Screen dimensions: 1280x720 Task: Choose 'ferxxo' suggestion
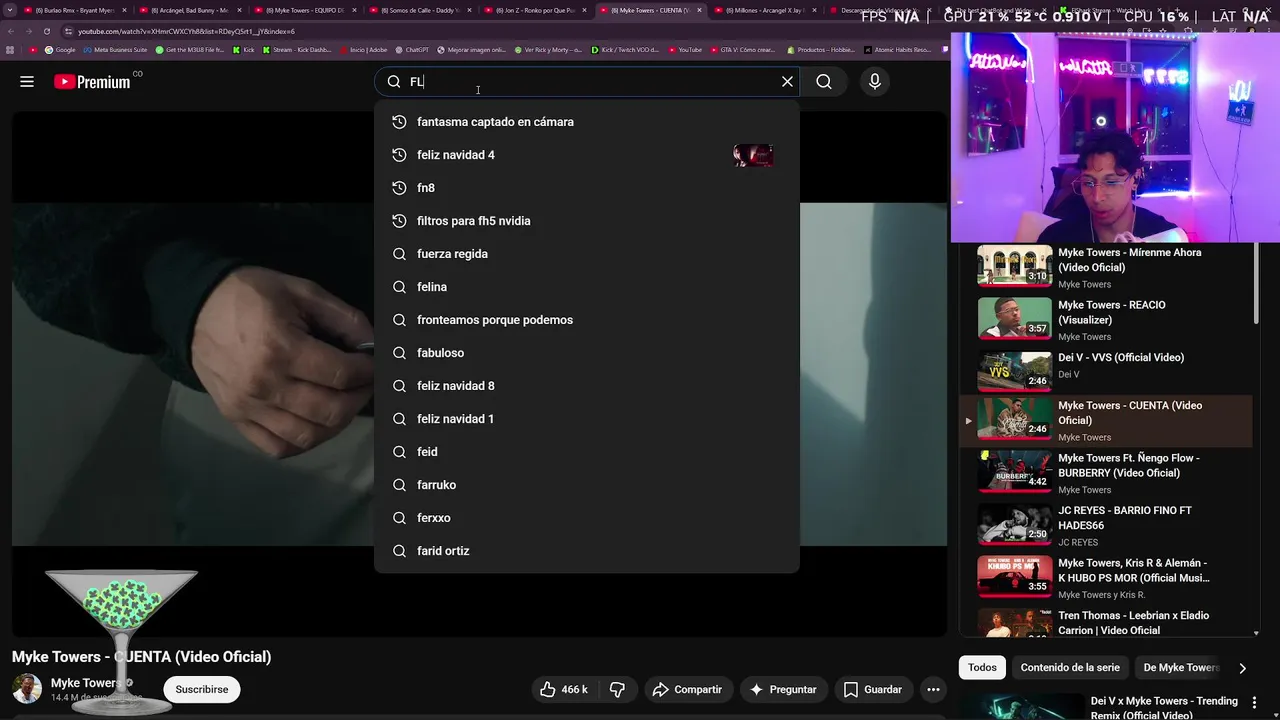pos(587,518)
